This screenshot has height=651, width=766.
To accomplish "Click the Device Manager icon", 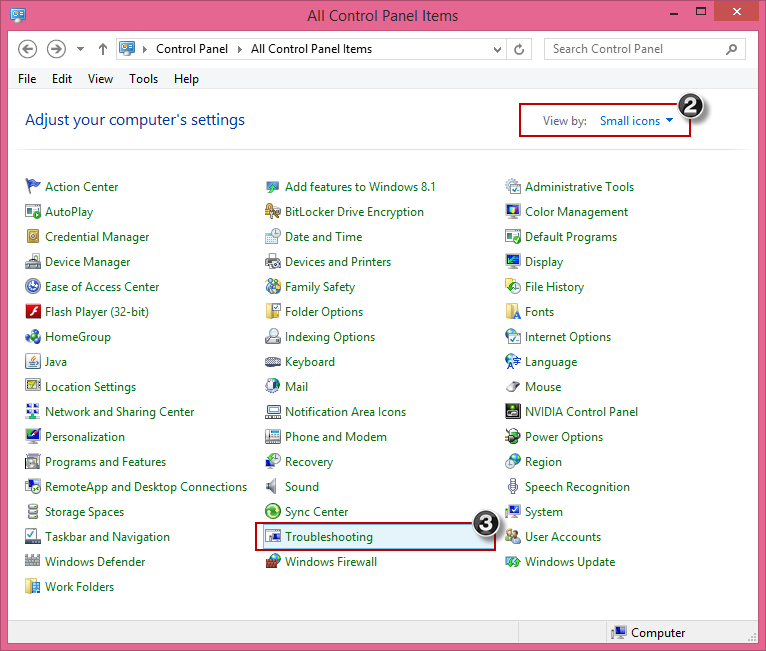I will tap(33, 261).
